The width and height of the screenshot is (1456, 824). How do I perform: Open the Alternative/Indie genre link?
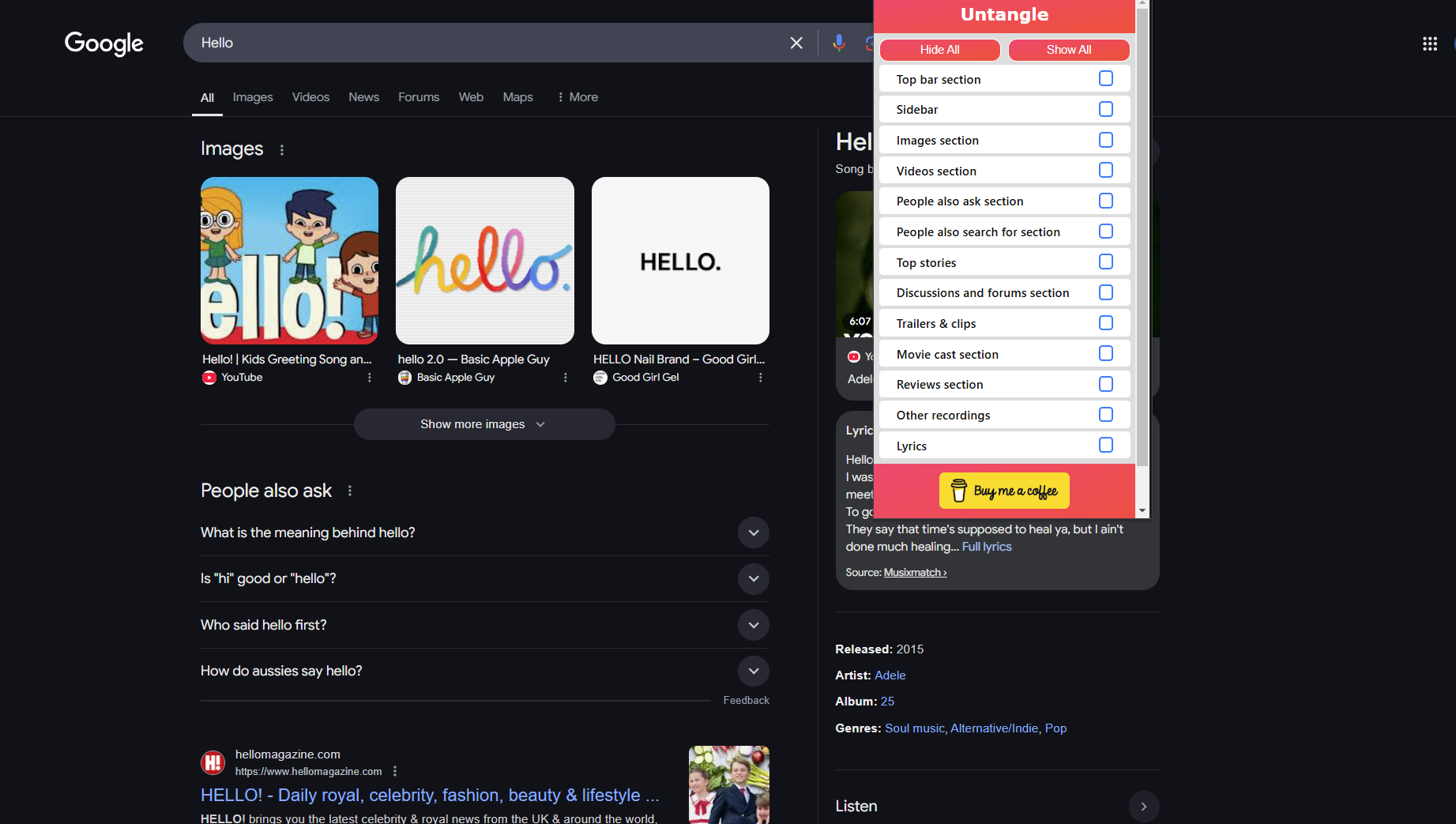tap(995, 728)
